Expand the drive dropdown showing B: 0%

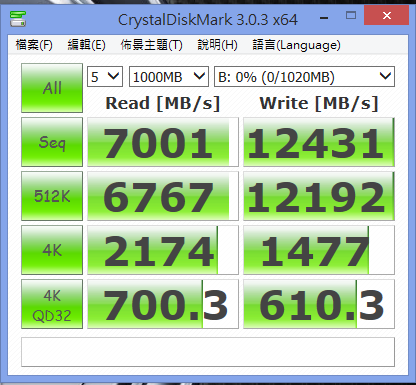(x=304, y=77)
